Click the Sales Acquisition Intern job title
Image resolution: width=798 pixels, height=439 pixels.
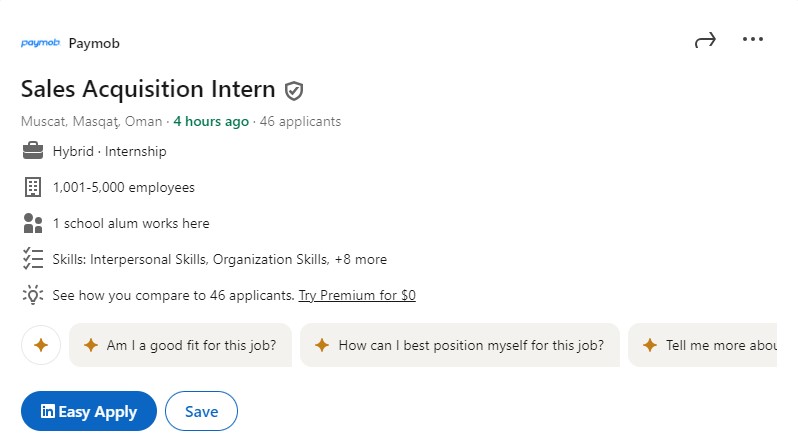click(148, 90)
